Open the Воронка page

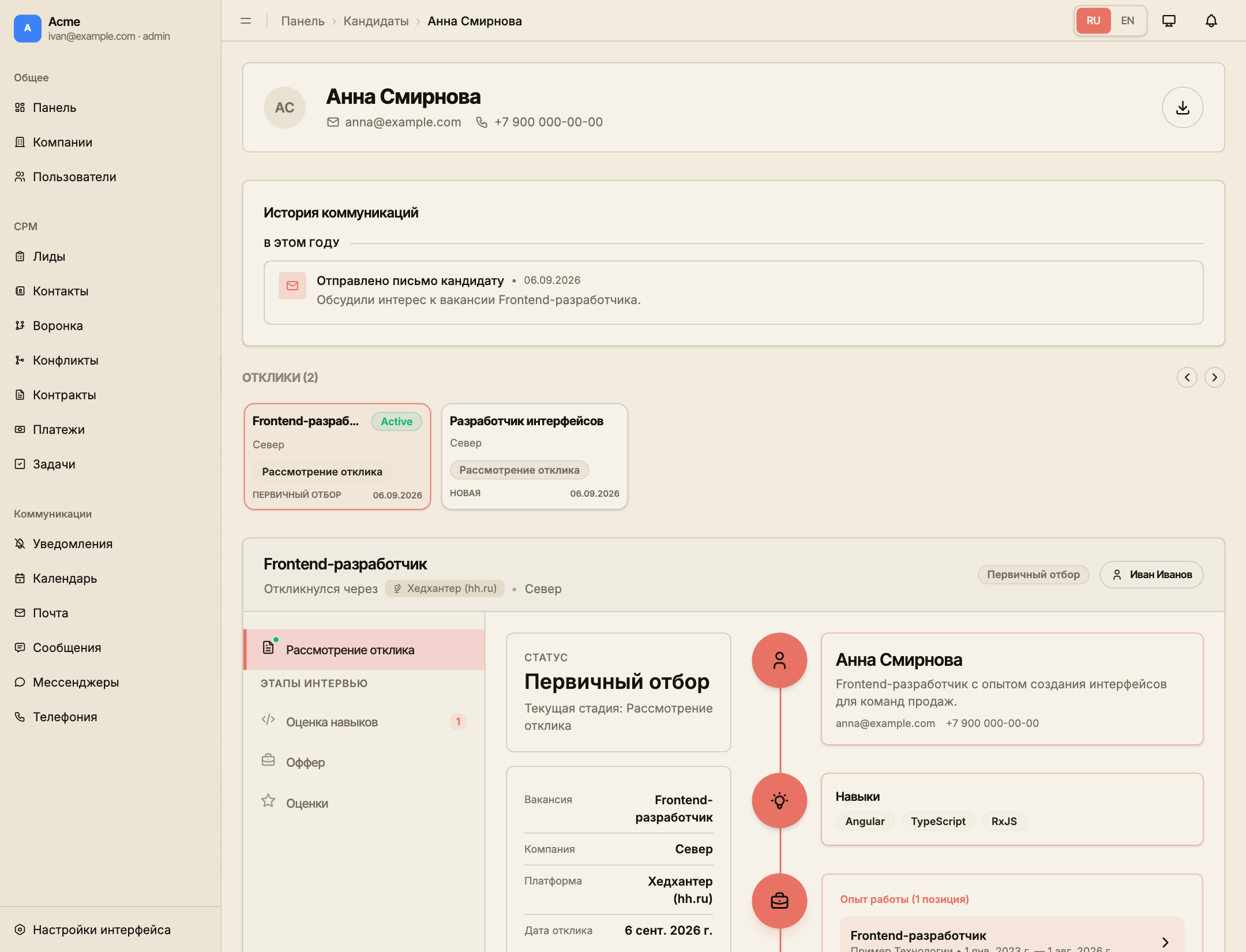pos(110,326)
